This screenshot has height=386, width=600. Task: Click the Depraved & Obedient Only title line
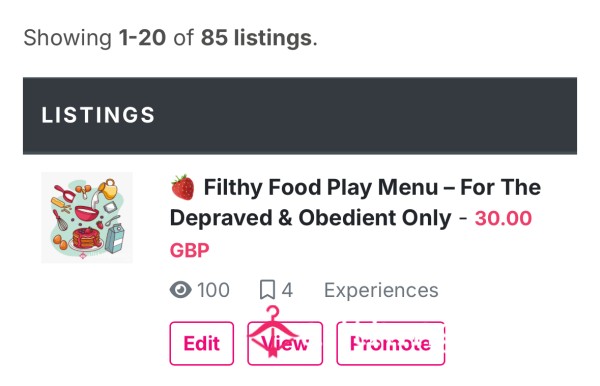click(x=310, y=218)
